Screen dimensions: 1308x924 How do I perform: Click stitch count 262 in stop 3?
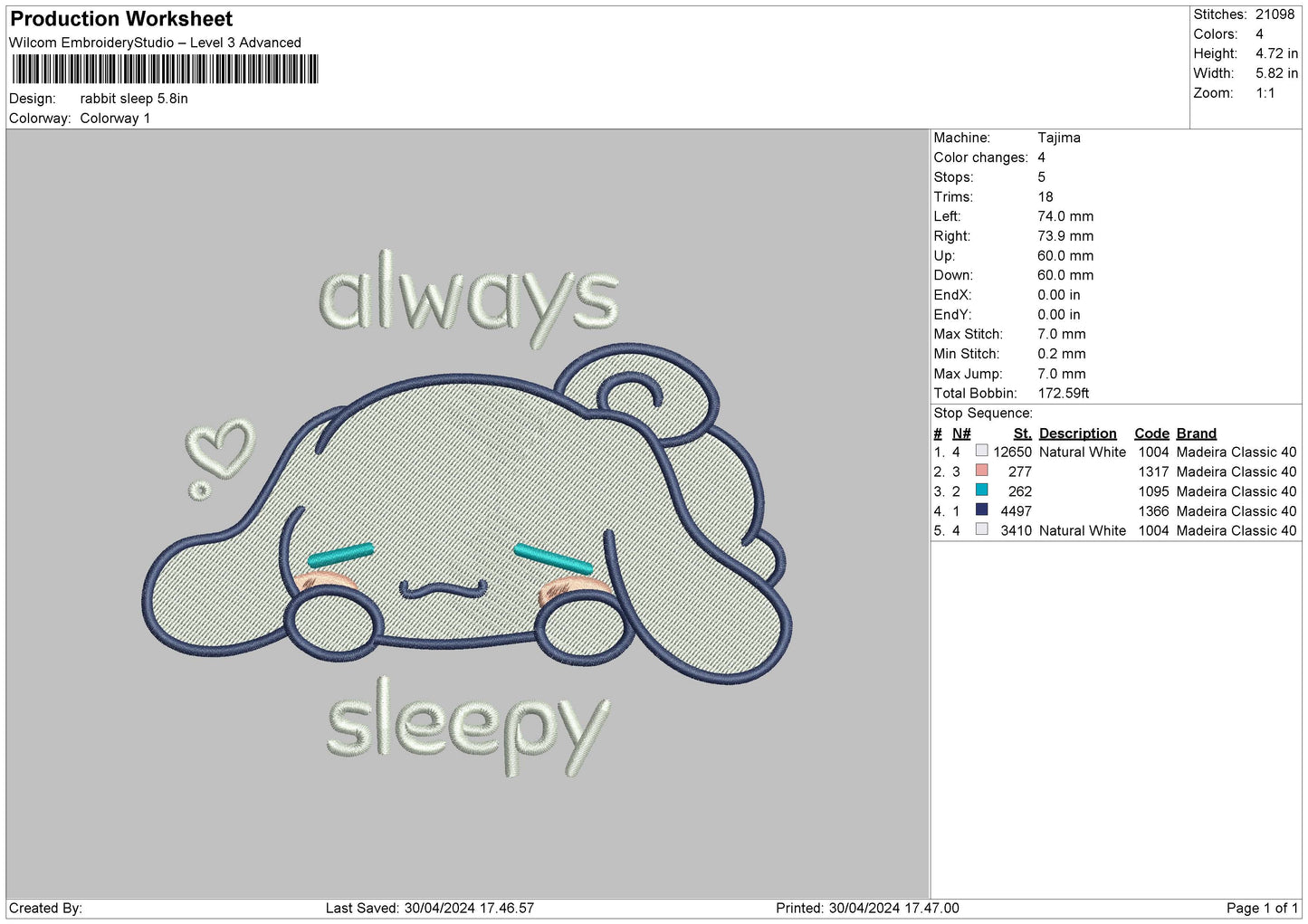coord(1020,492)
